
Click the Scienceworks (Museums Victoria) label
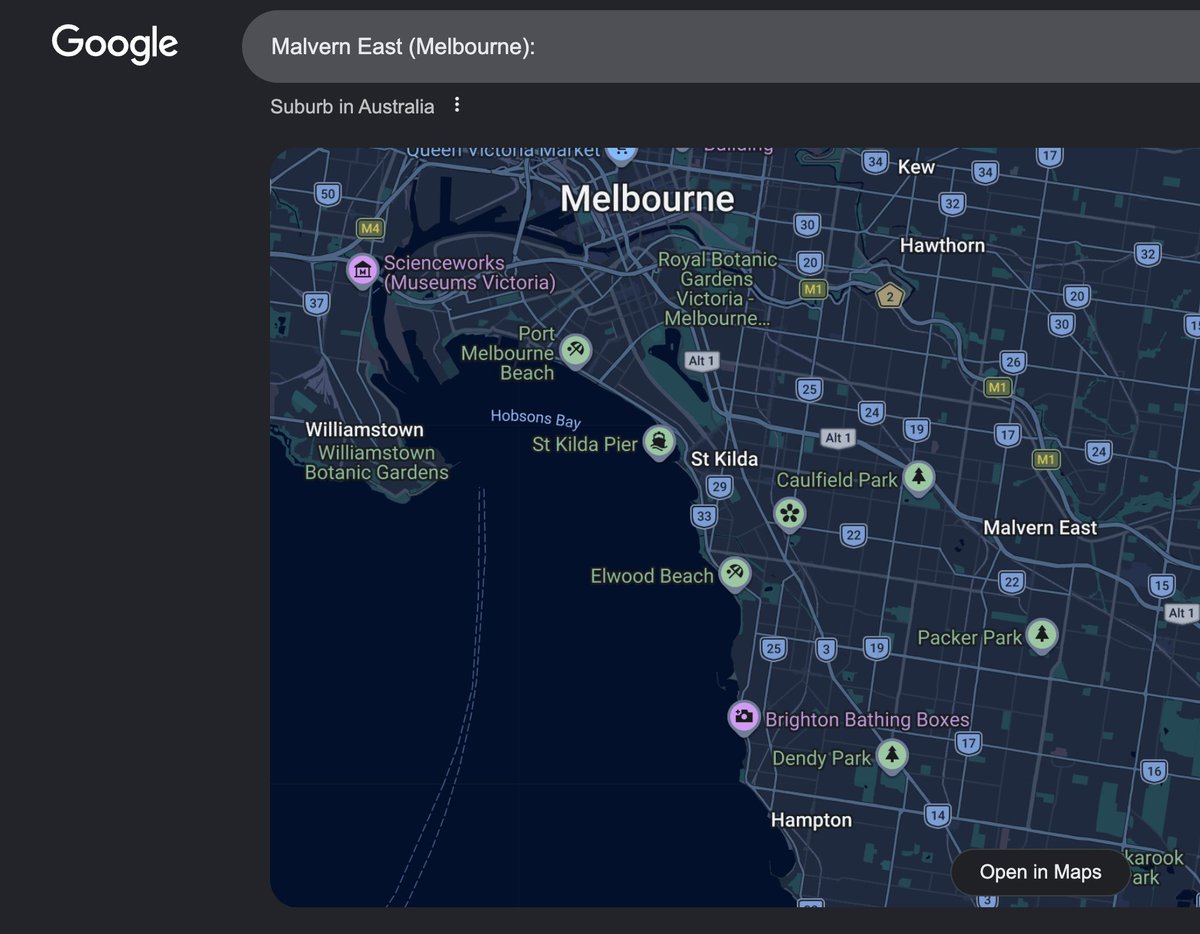[469, 272]
